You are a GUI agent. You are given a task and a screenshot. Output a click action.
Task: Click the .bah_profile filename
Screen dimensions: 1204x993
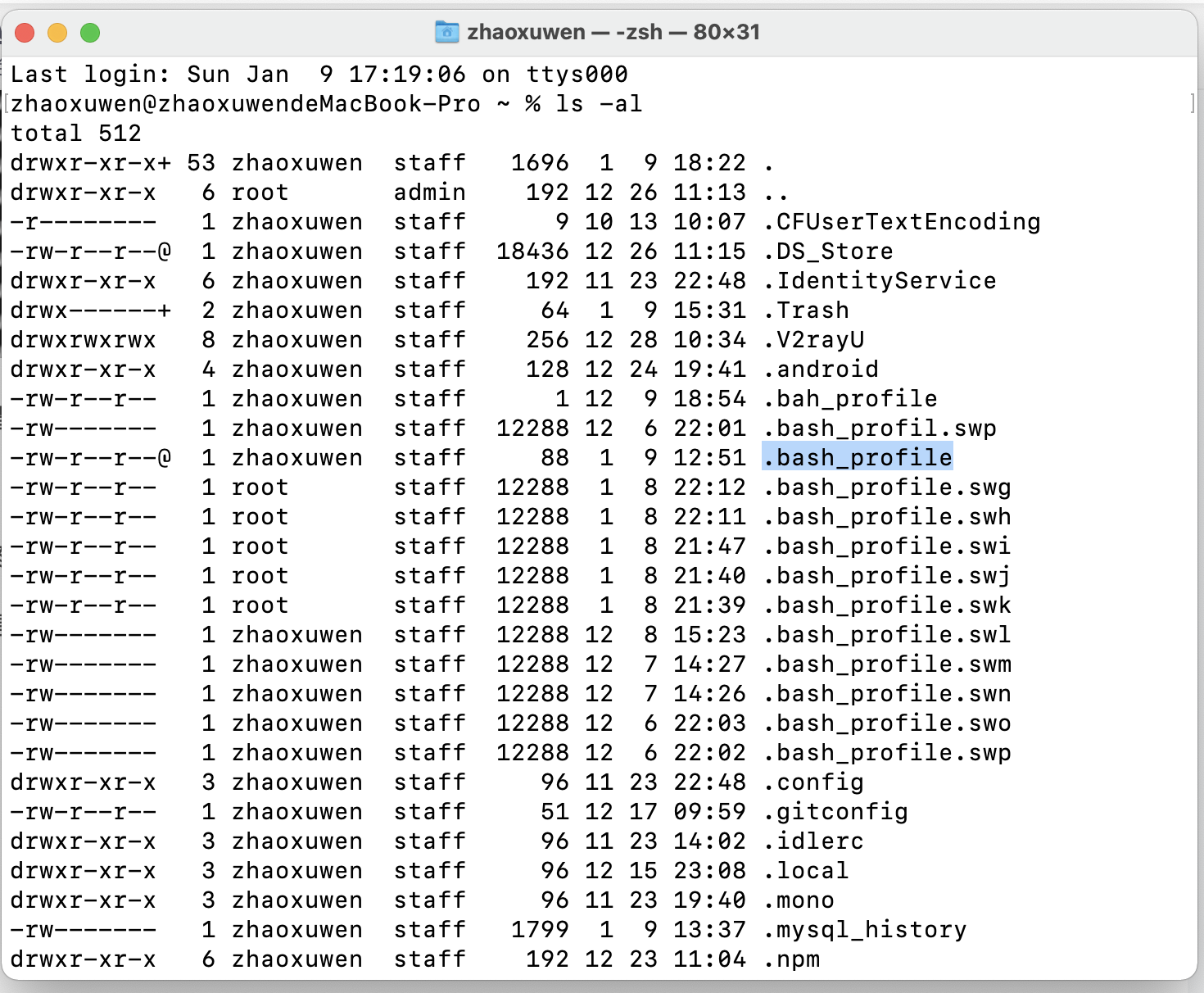(x=850, y=398)
